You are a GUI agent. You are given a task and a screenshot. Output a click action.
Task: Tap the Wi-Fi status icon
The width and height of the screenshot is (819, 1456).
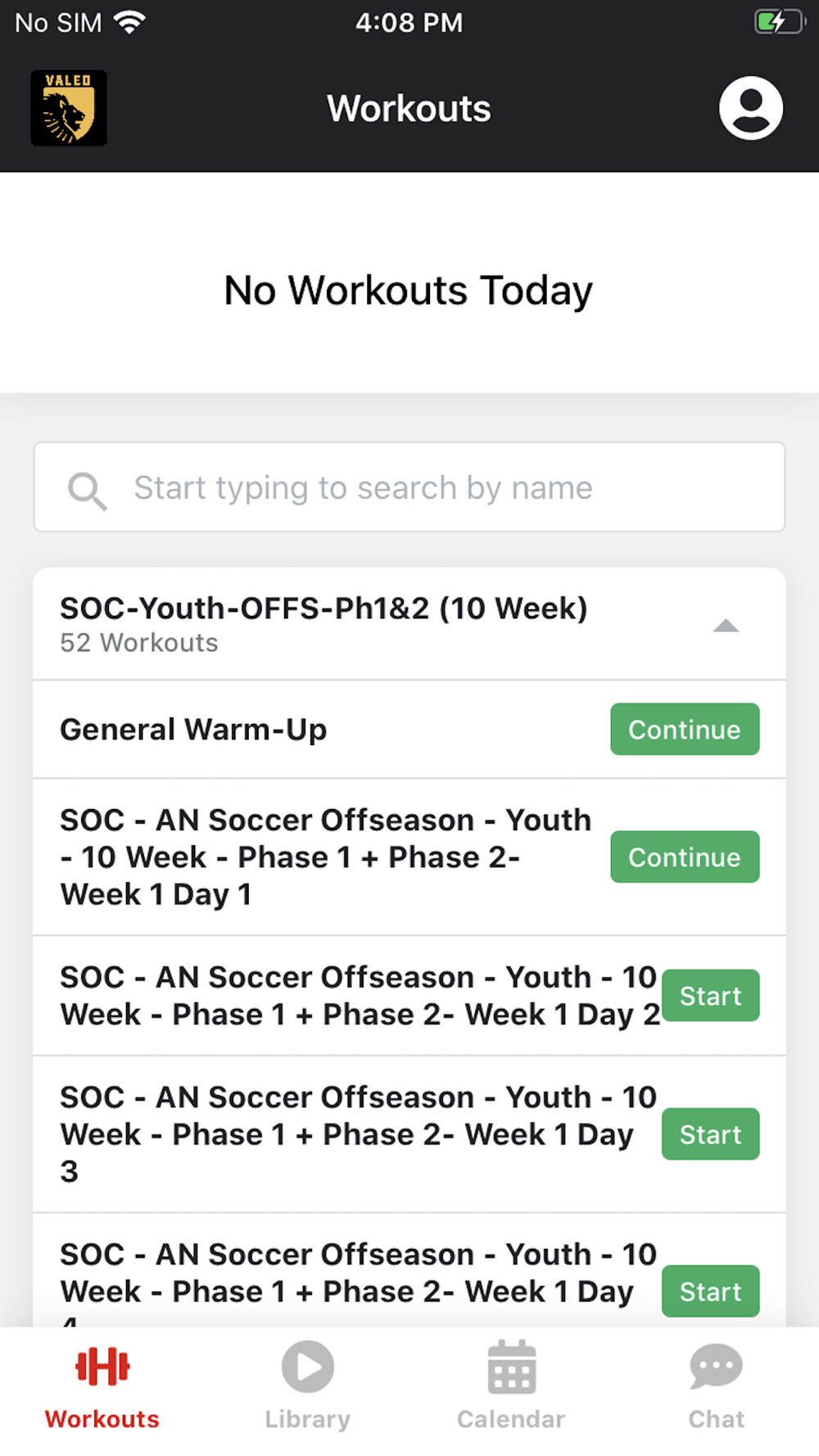click(x=129, y=22)
